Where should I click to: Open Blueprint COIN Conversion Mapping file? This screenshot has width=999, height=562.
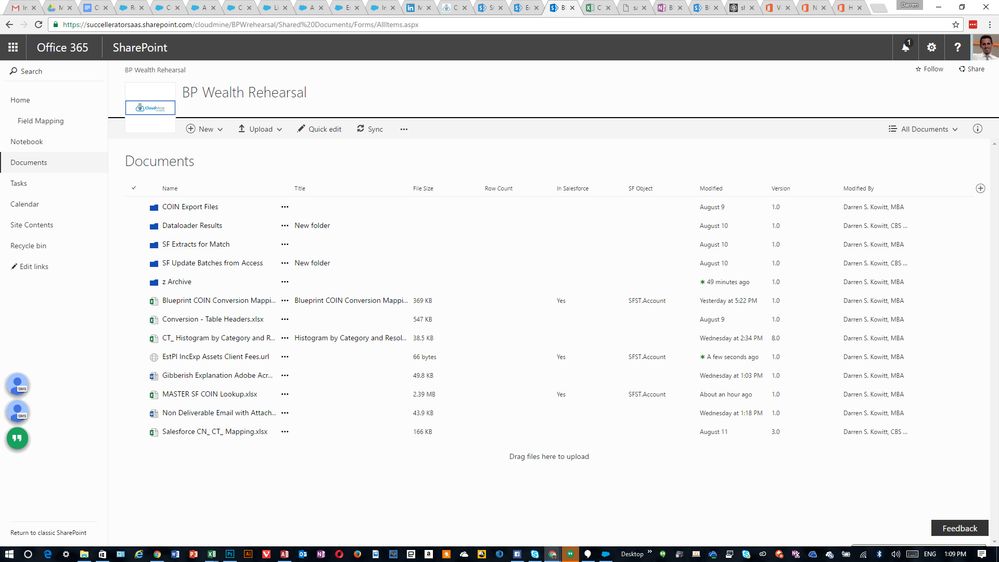(219, 300)
